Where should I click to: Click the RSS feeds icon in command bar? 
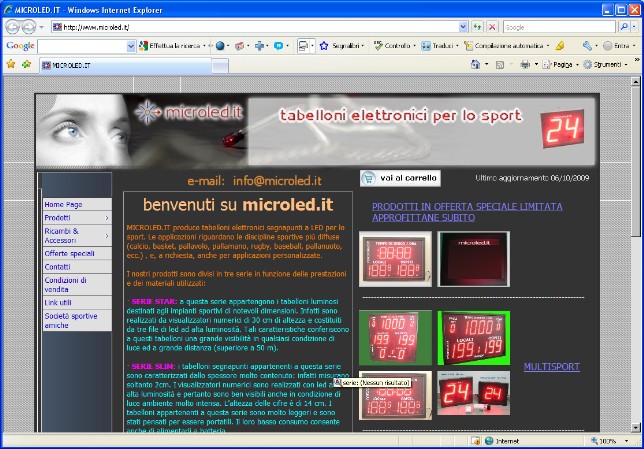pyautogui.click(x=500, y=64)
